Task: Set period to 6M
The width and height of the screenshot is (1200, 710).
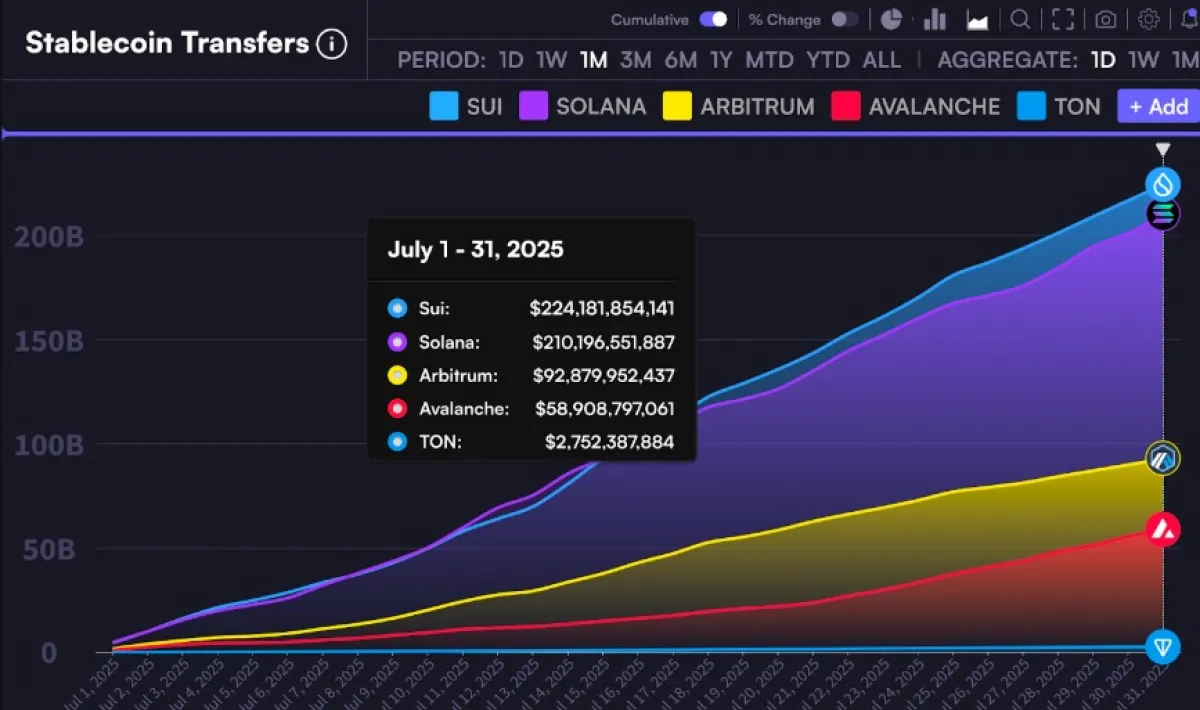Action: pyautogui.click(x=680, y=60)
